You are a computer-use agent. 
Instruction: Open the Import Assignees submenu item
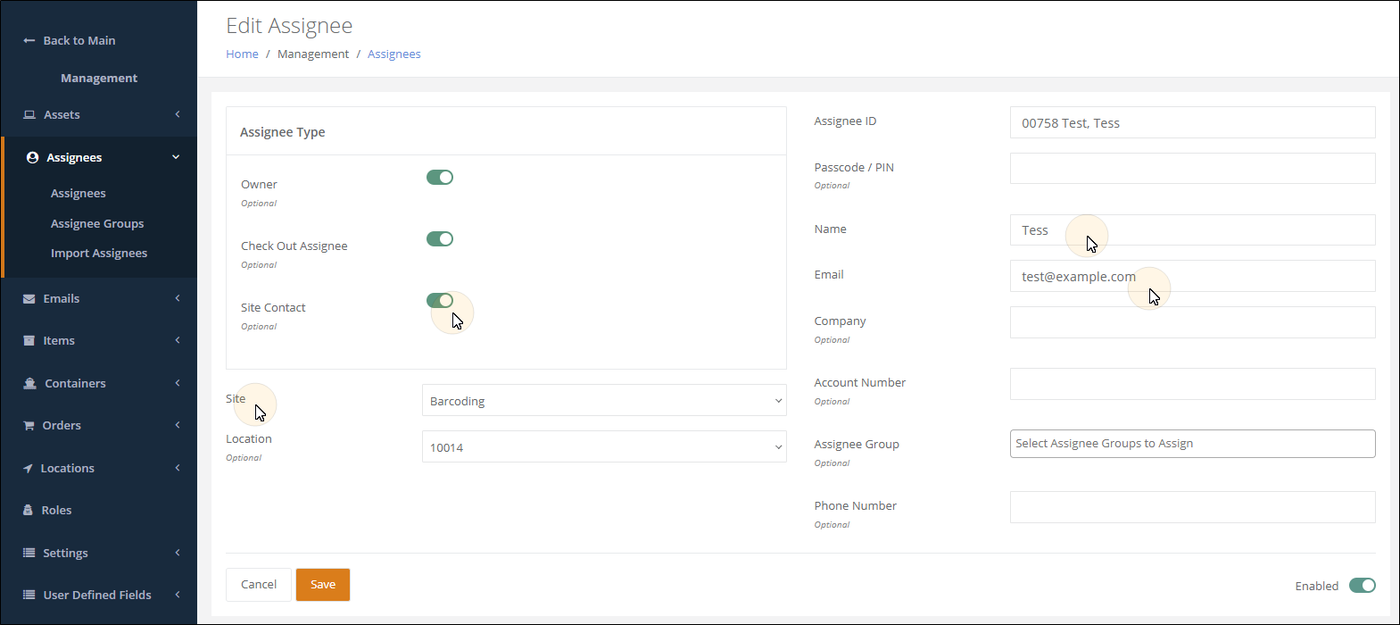tap(99, 254)
